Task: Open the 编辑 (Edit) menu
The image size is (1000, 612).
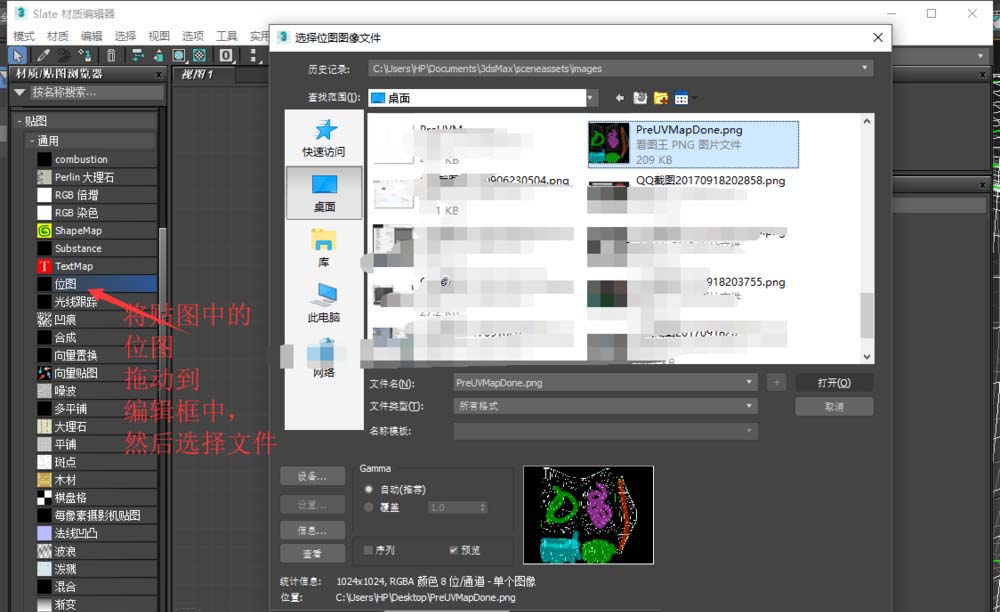Action: (x=91, y=36)
